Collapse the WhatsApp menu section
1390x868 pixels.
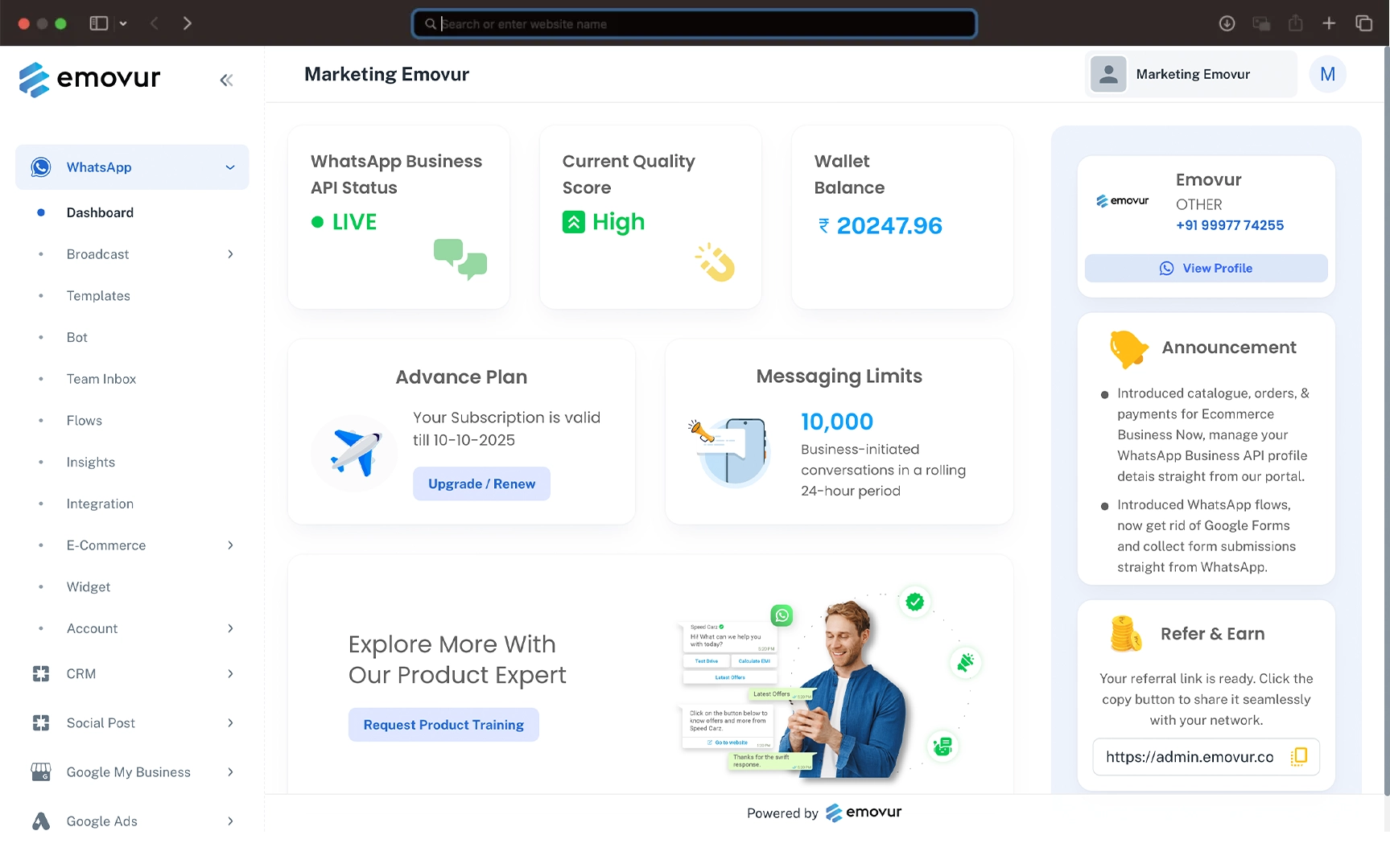[230, 167]
